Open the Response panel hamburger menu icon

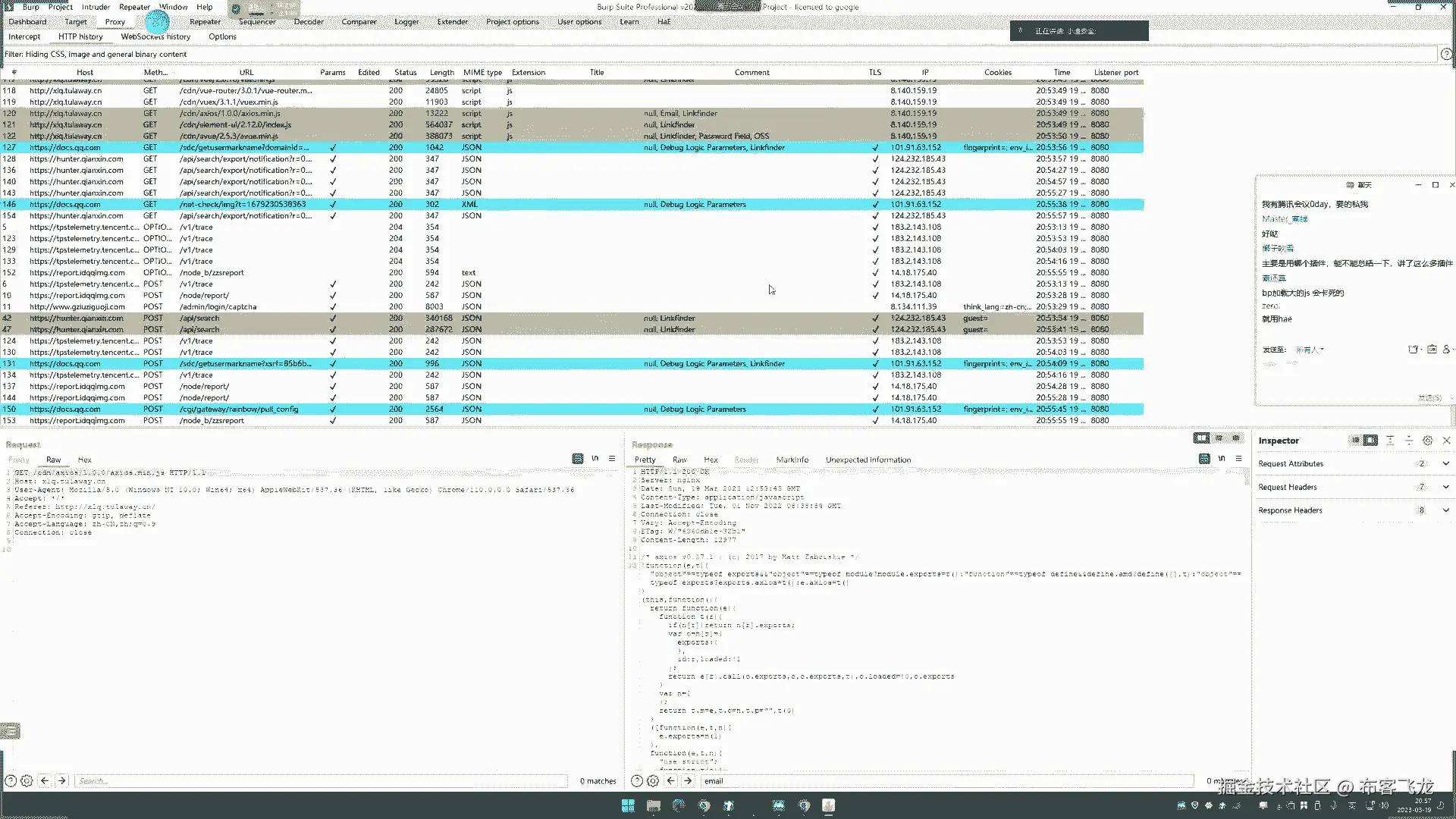1239,459
